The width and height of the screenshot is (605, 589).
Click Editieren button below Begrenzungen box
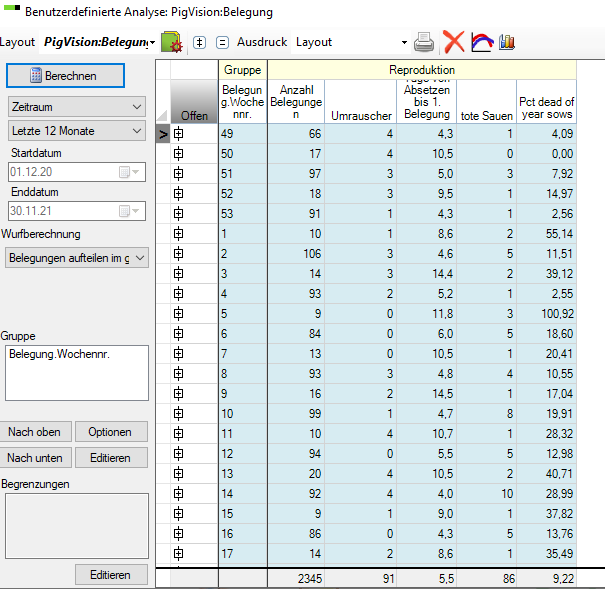point(111,575)
